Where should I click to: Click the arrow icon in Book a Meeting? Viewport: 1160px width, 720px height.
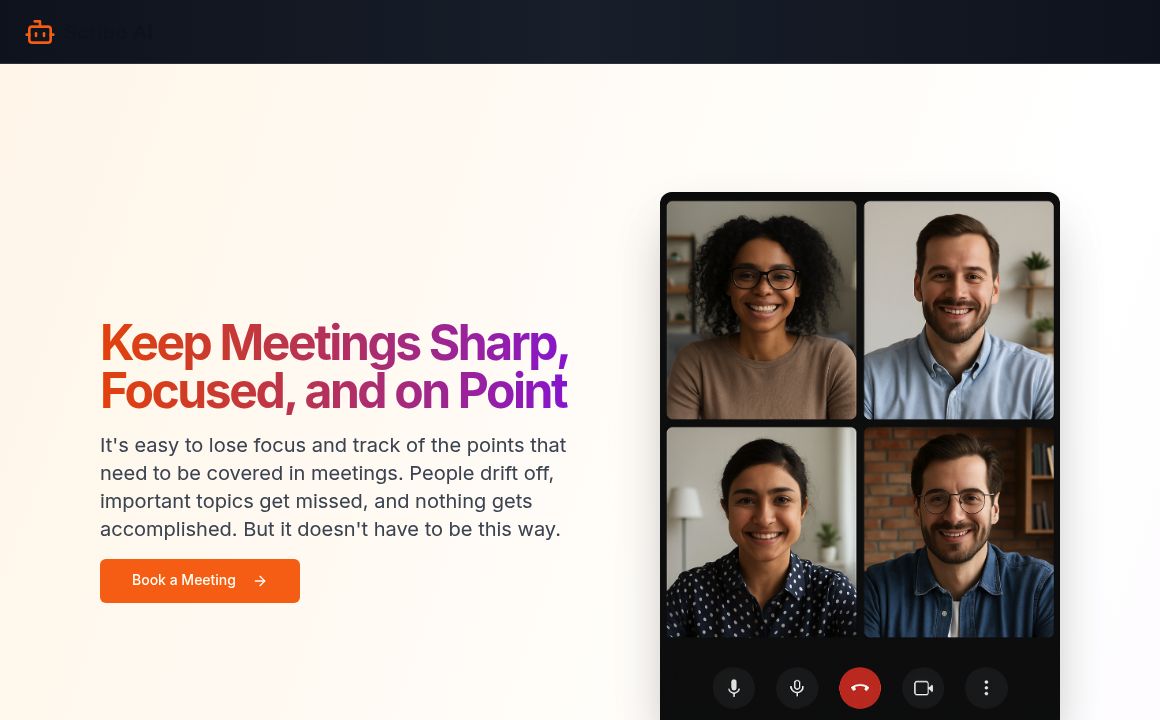point(260,581)
